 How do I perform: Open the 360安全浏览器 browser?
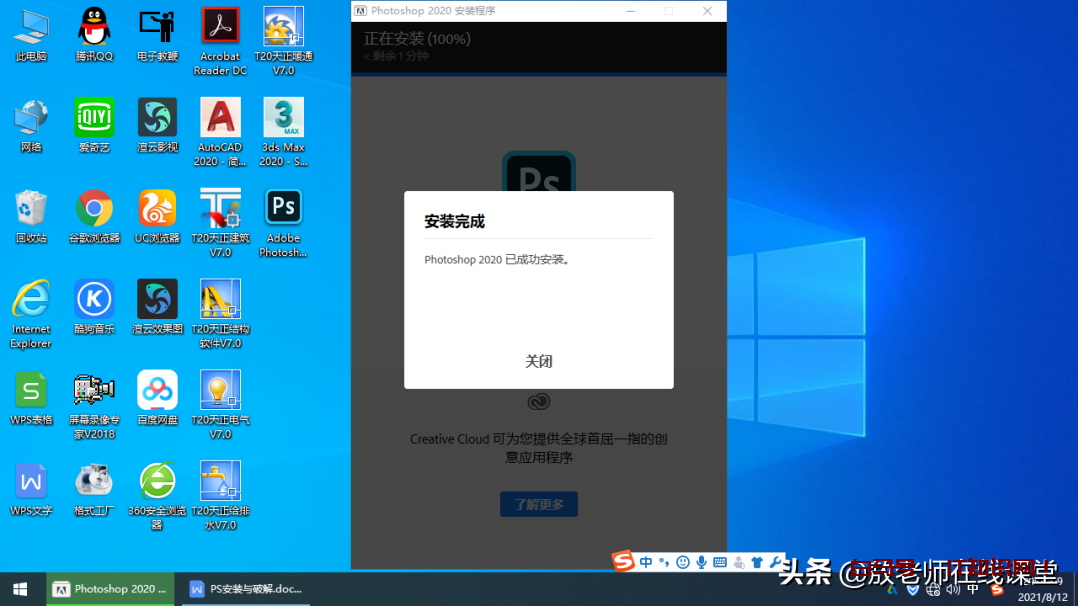click(x=157, y=478)
